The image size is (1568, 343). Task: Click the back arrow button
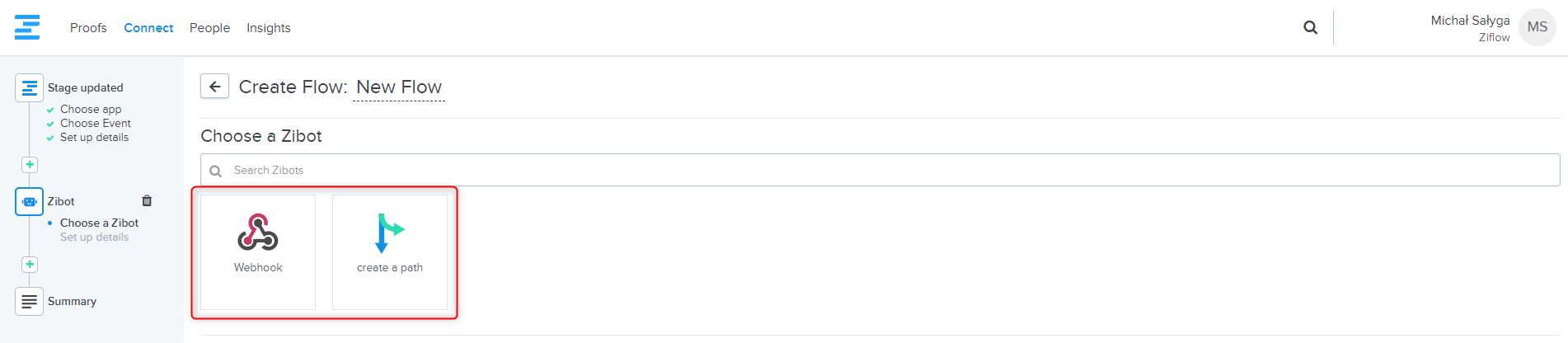coord(214,87)
